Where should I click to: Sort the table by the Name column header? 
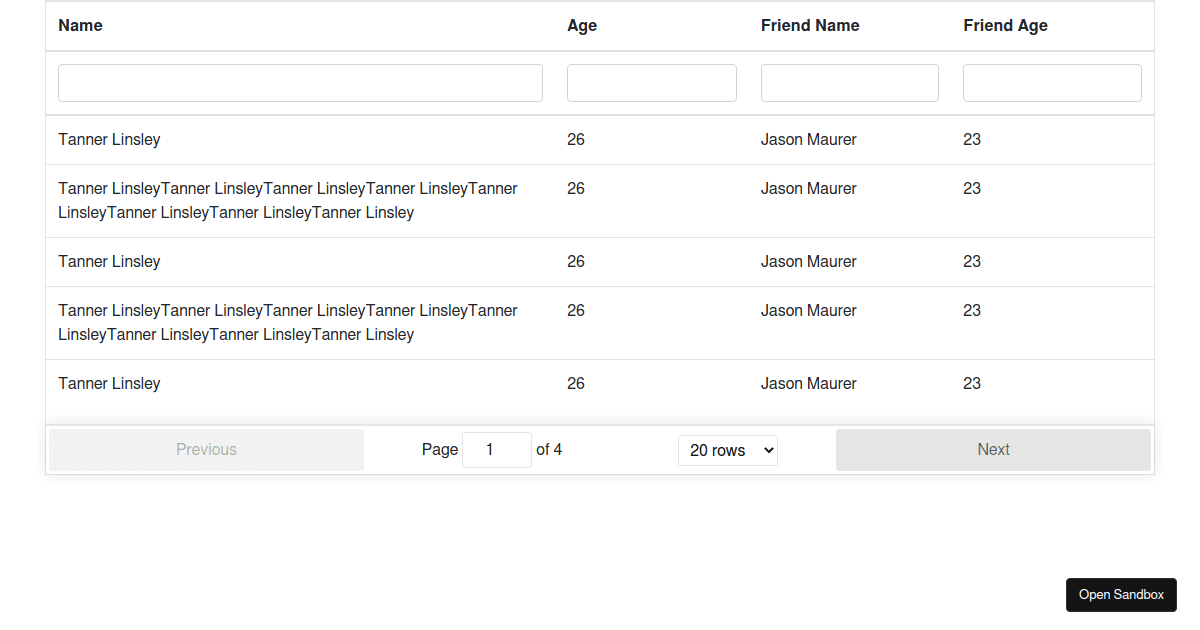[x=80, y=25]
